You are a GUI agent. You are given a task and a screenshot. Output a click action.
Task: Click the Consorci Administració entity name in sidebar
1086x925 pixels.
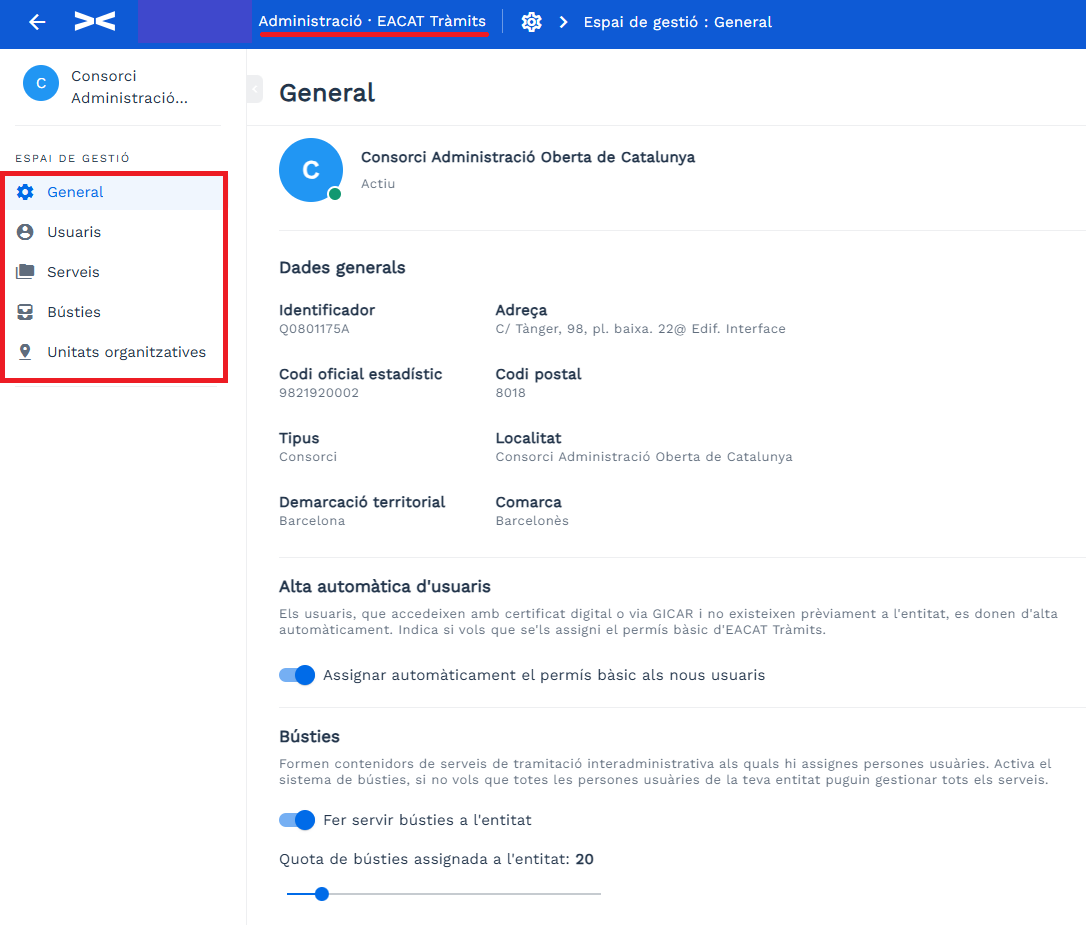pos(130,87)
